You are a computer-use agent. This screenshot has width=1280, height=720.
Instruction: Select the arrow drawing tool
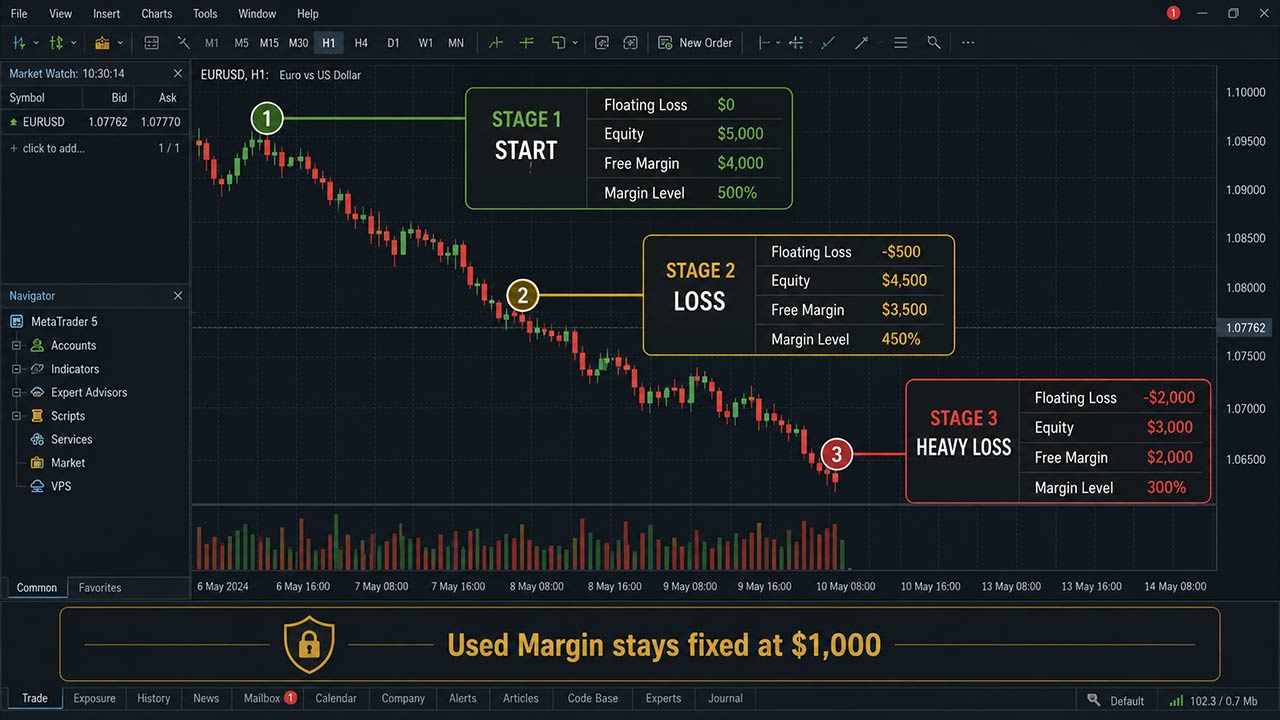click(x=861, y=43)
